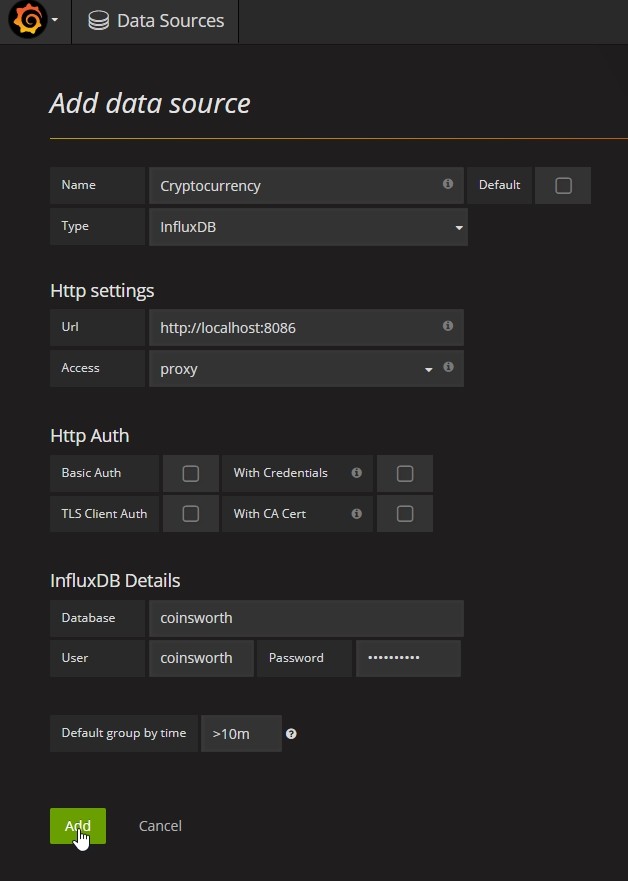Click the group by time help icon
The height and width of the screenshot is (881, 628).
pyautogui.click(x=291, y=734)
